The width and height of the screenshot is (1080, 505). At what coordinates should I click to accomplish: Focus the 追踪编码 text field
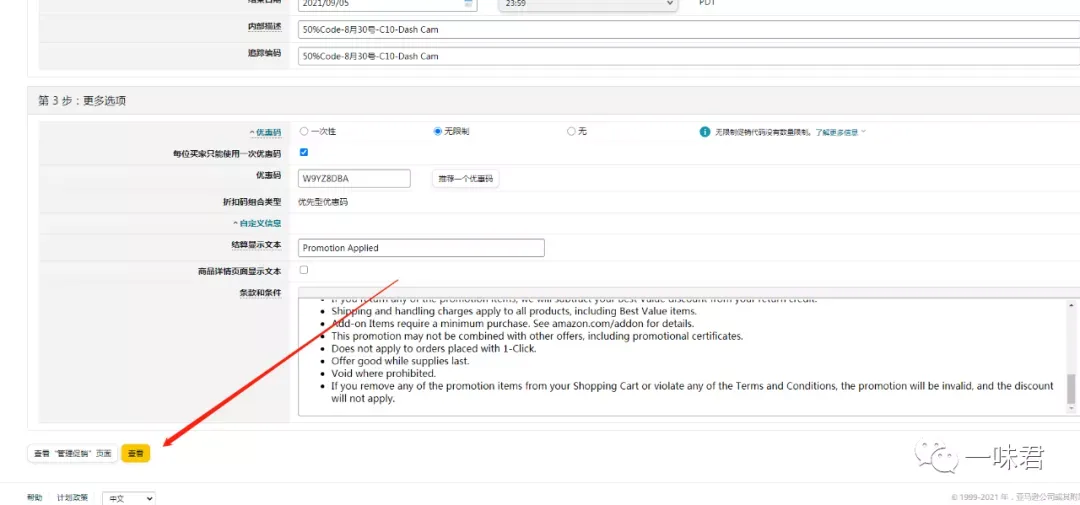[689, 56]
